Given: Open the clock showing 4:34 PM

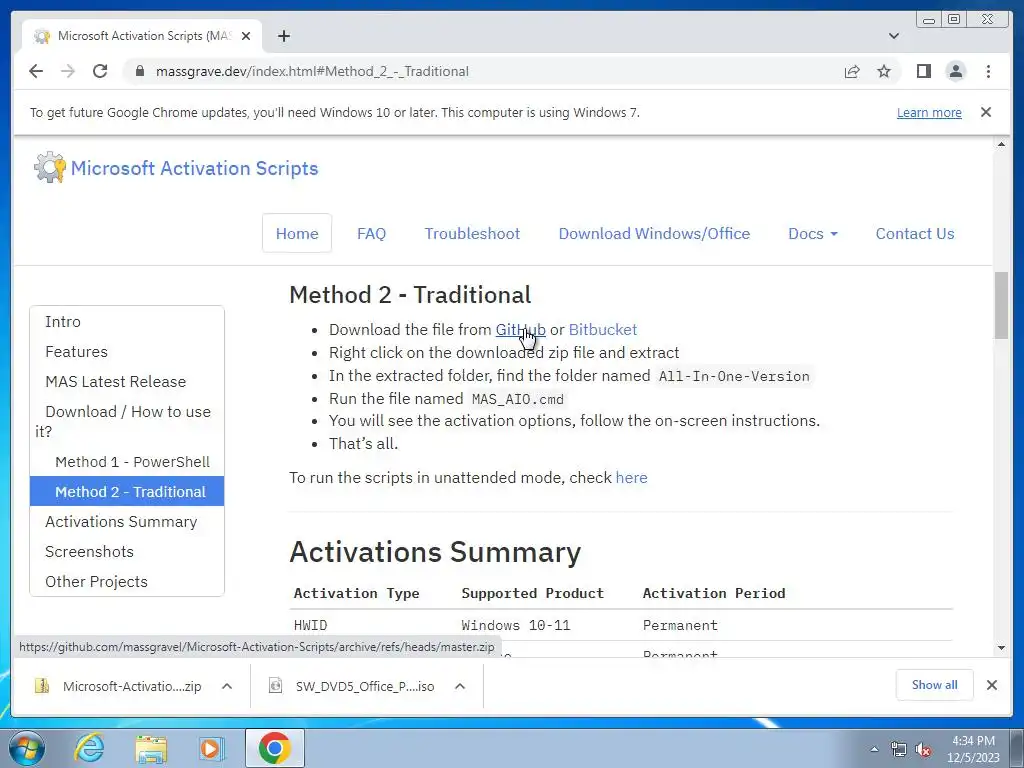Looking at the screenshot, I should 973,748.
